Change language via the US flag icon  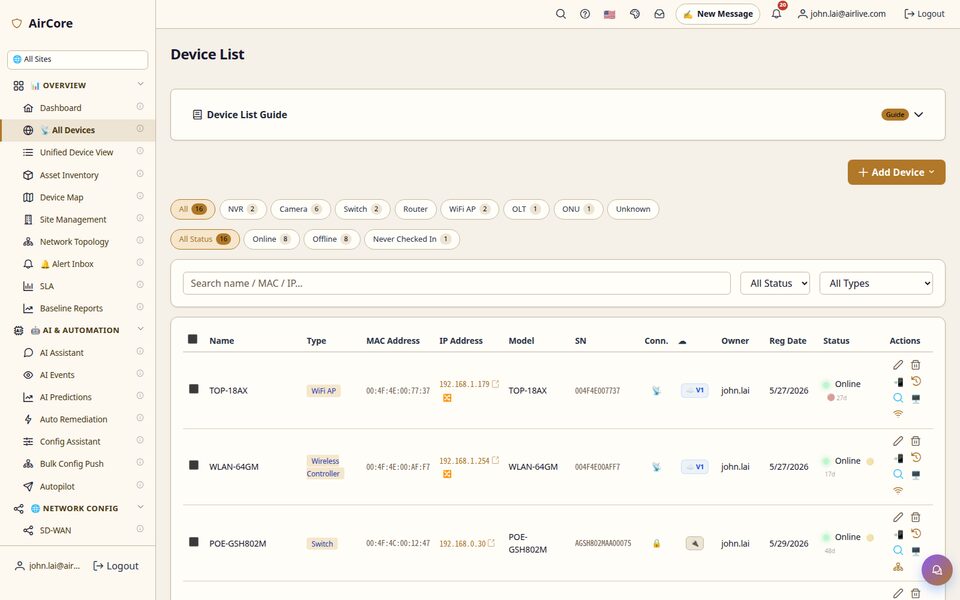[609, 14]
